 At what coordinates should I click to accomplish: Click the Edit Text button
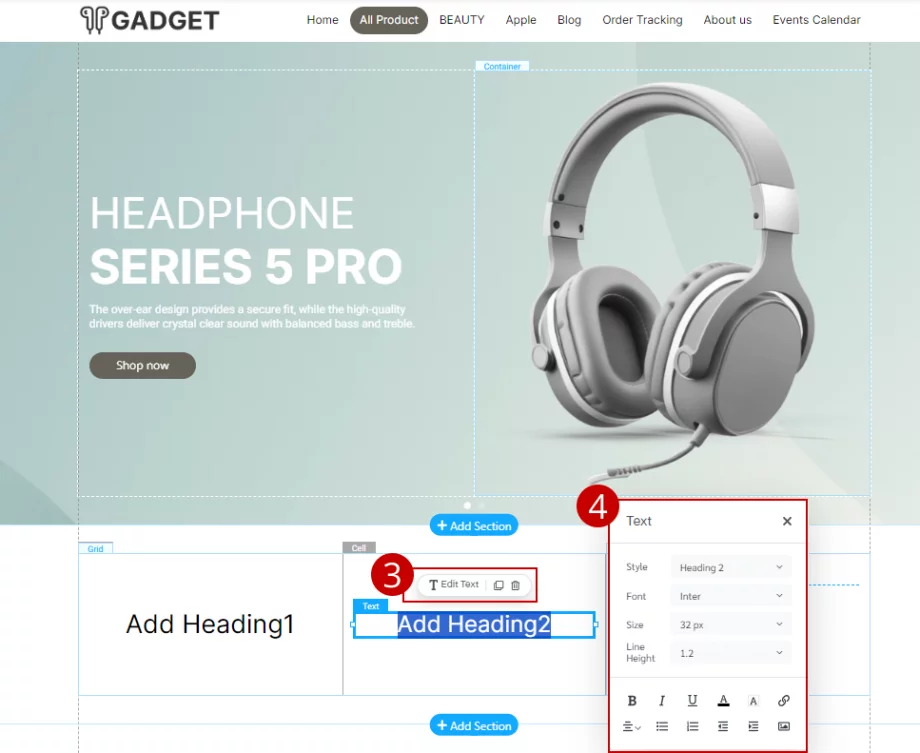(x=454, y=585)
